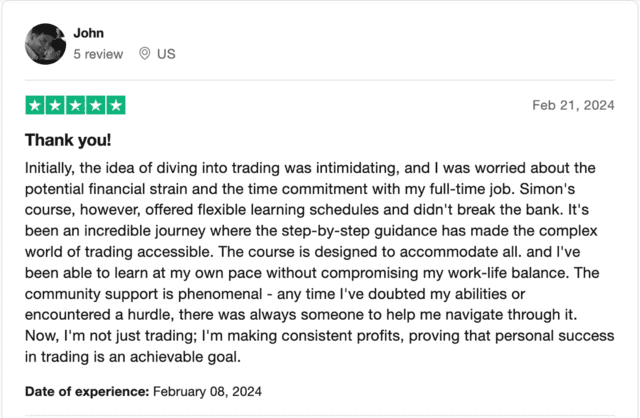640x418 pixels.
Task: Open the "Thank you!" review title
Action: [x=68, y=139]
